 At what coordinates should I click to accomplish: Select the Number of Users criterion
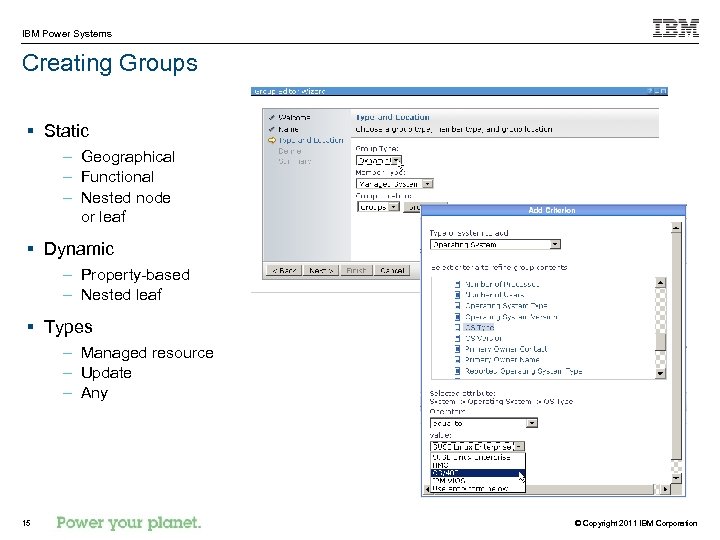[x=495, y=295]
